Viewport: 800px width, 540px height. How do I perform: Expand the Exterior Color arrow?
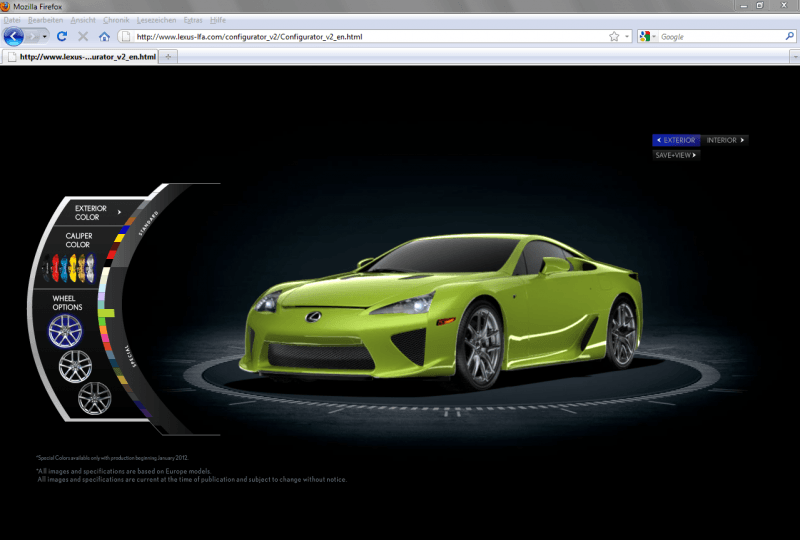coord(119,212)
